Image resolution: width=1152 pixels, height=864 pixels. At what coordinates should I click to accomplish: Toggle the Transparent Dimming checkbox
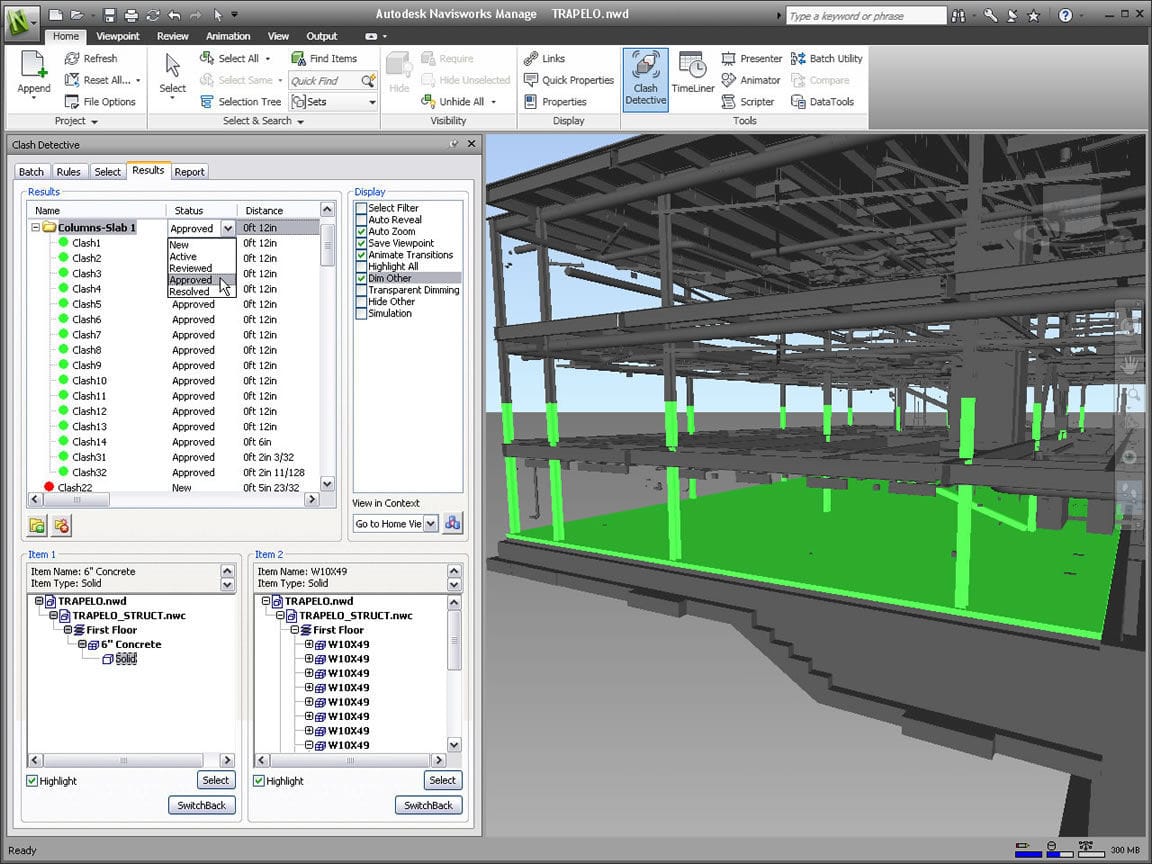coord(362,290)
